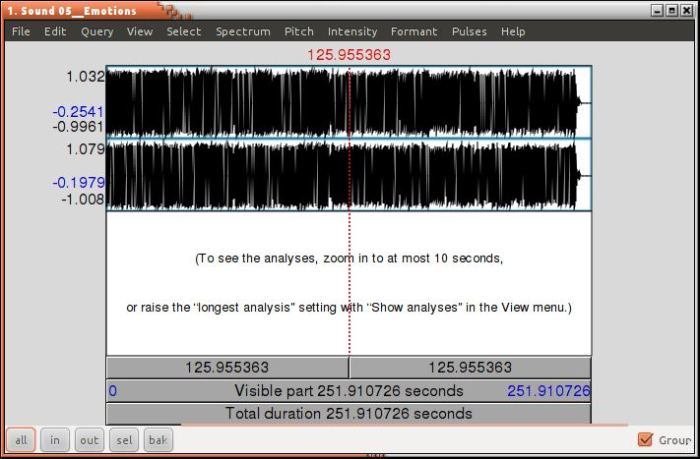Image resolution: width=700 pixels, height=459 pixels.
Task: Play the visible part 251.910726 seconds bar
Action: [349, 391]
